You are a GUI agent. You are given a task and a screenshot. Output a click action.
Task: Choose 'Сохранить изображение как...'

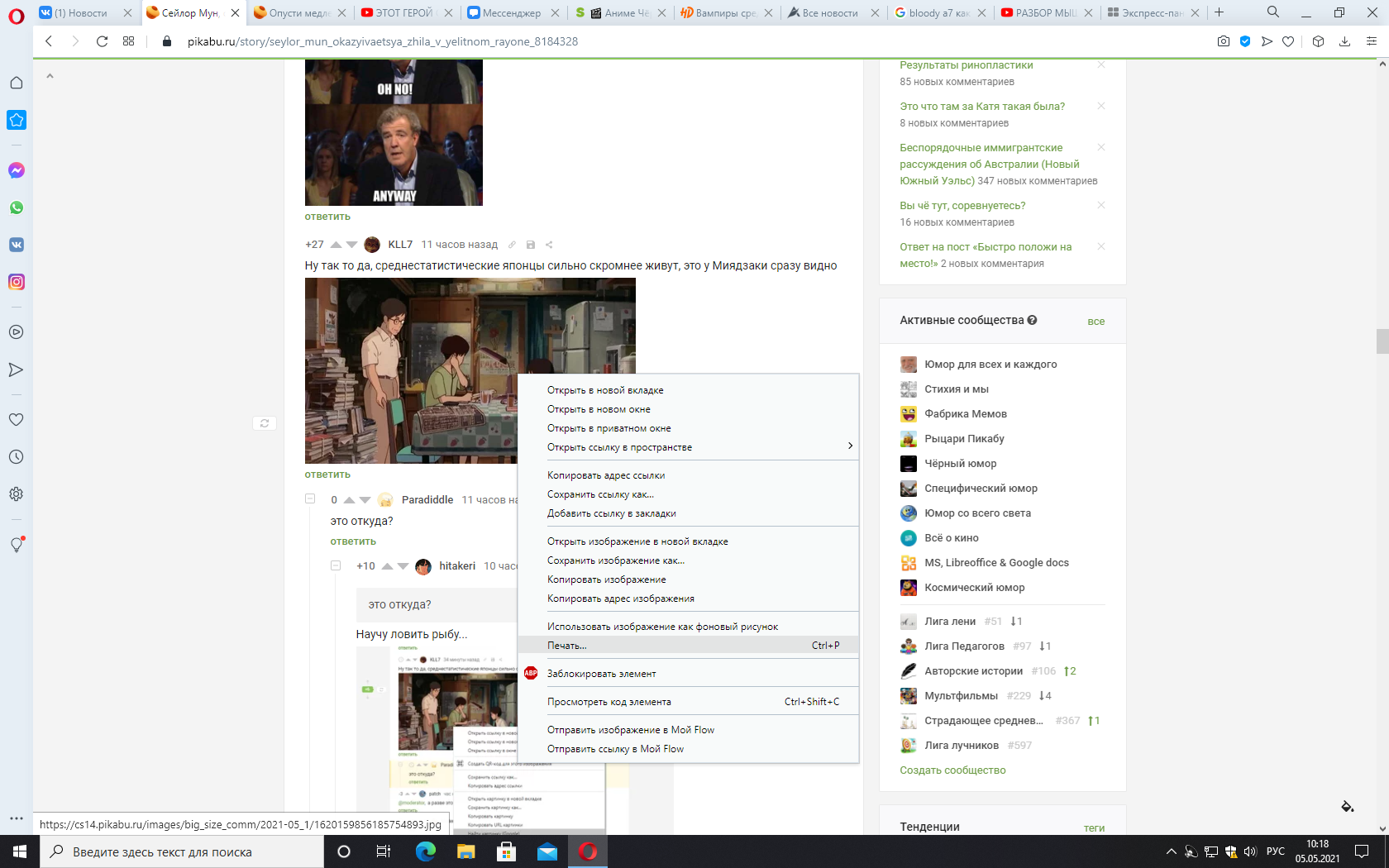[688, 560]
